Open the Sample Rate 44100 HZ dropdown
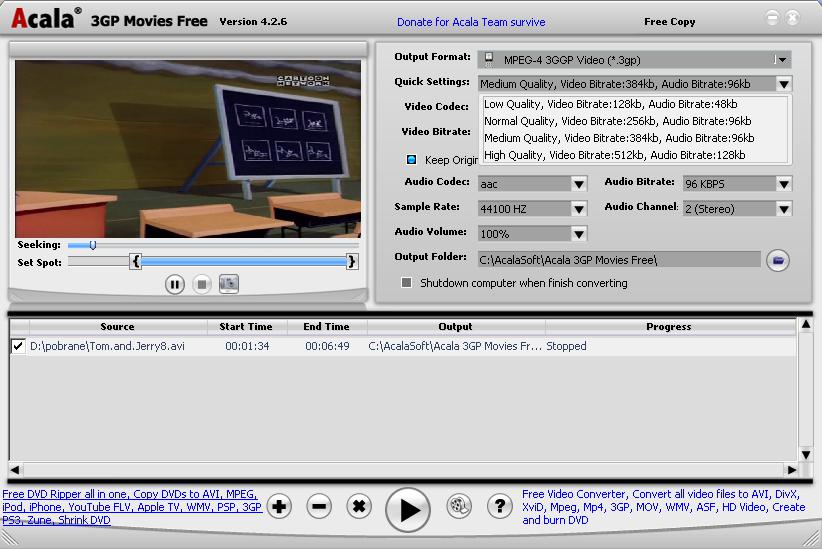This screenshot has width=822, height=549. tap(579, 209)
